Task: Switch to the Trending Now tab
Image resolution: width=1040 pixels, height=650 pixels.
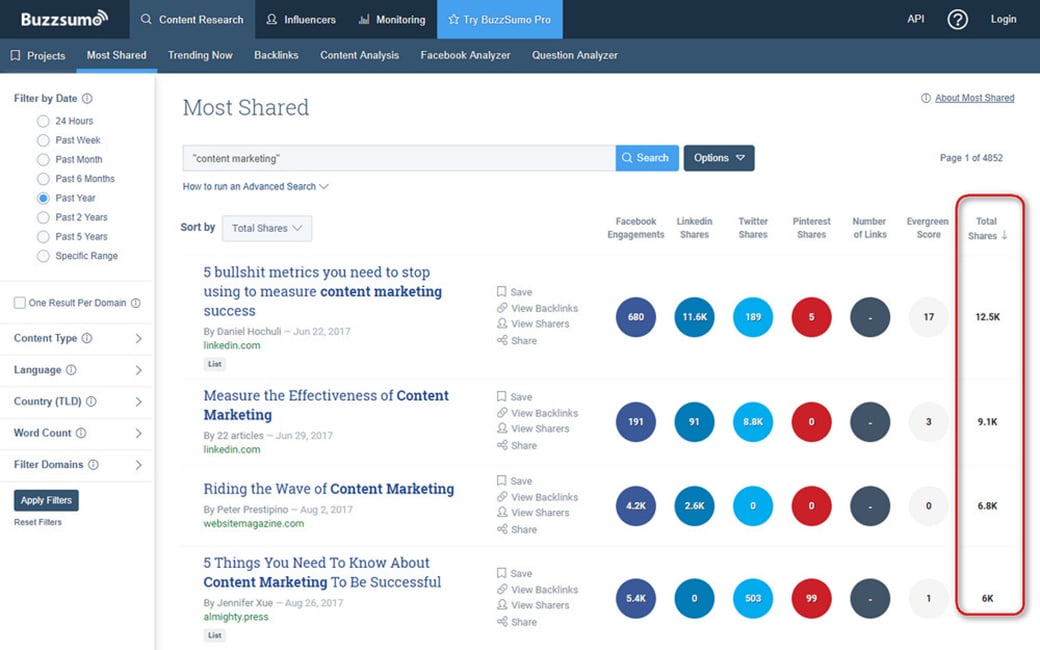Action: point(200,55)
